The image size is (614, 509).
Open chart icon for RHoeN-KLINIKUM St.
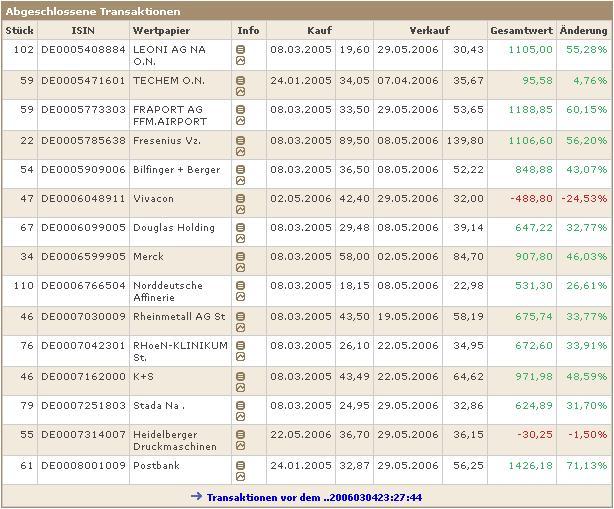pos(240,356)
